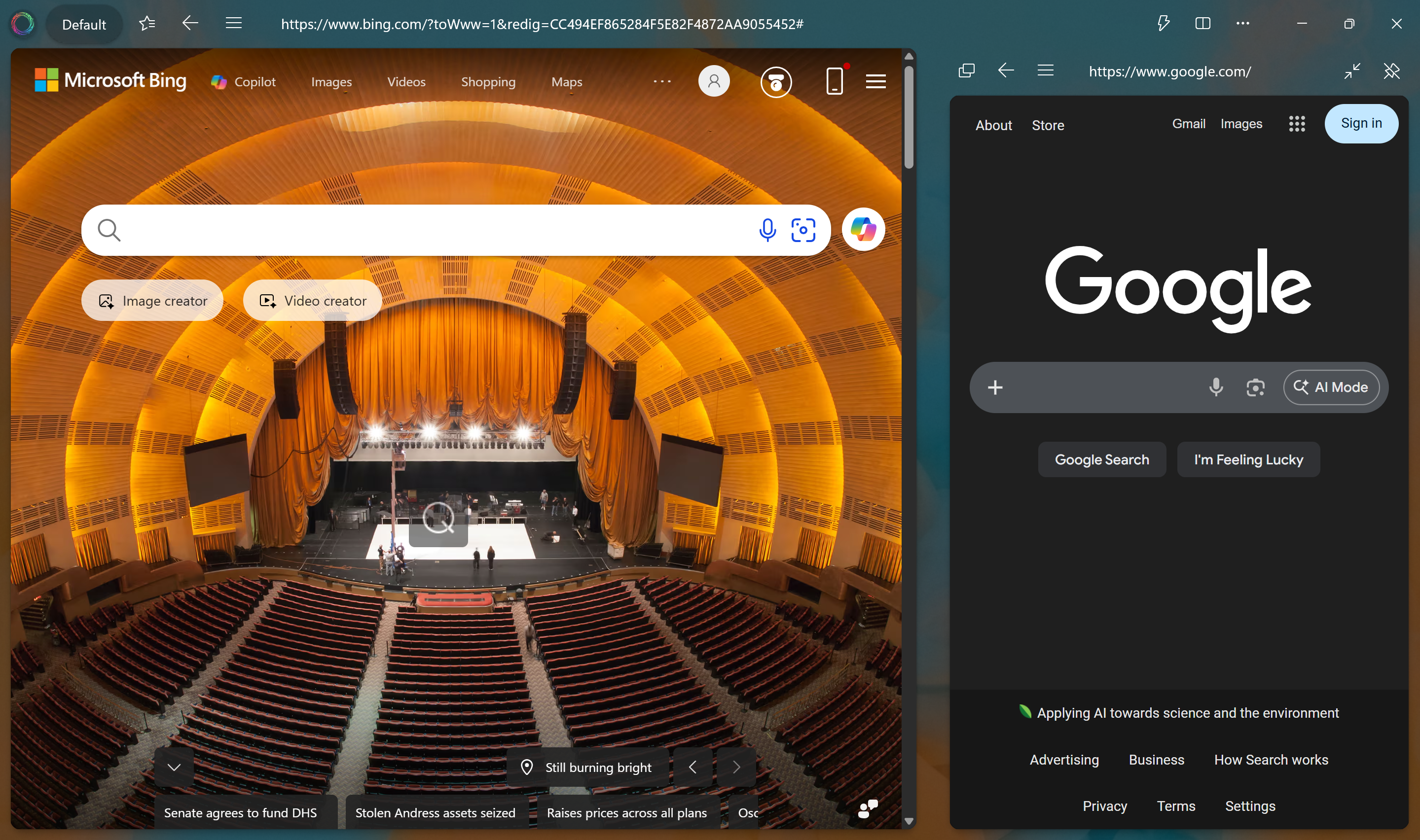Viewport: 1420px width, 840px height.
Task: Open Videos in Bing navigation
Action: coord(406,82)
